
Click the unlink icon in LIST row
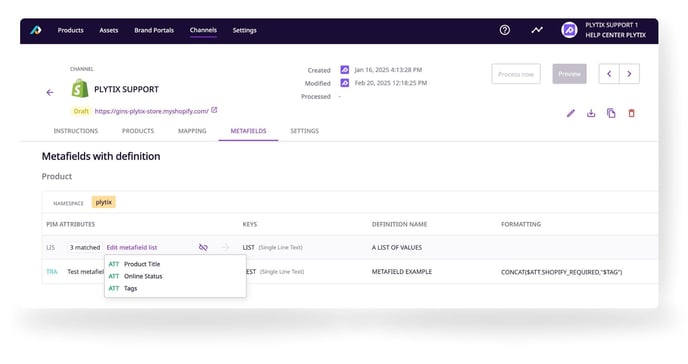click(x=203, y=247)
